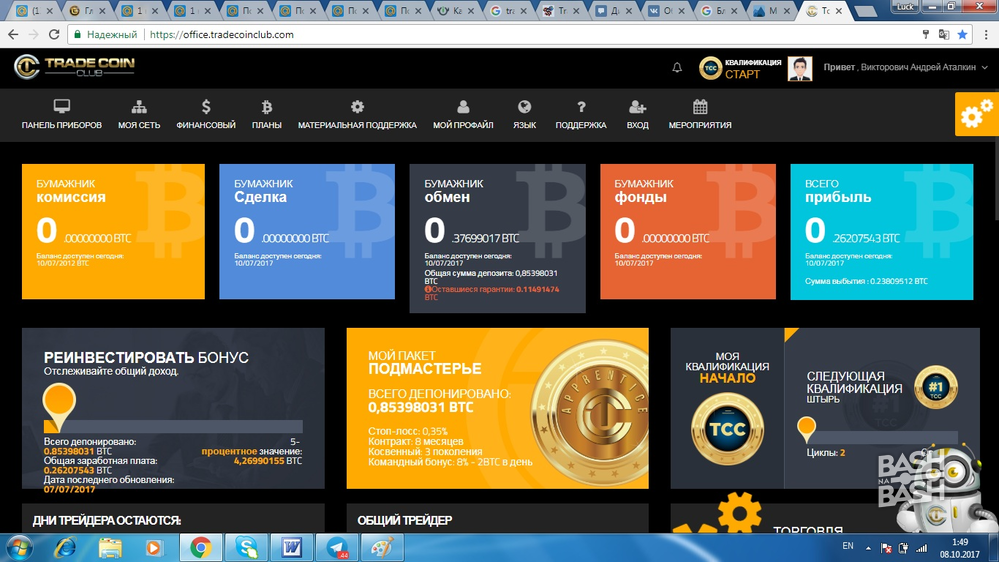Screen dimensions: 999x562
Task: Click the translate page icon
Action: click(x=944, y=34)
